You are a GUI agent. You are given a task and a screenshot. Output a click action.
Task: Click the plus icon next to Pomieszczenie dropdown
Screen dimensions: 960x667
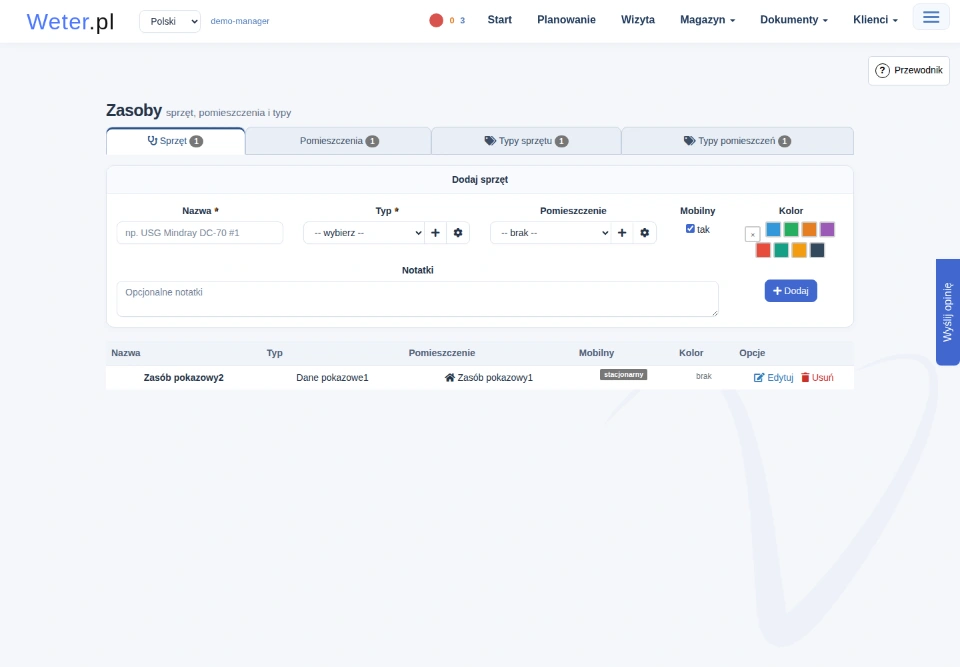click(x=622, y=233)
